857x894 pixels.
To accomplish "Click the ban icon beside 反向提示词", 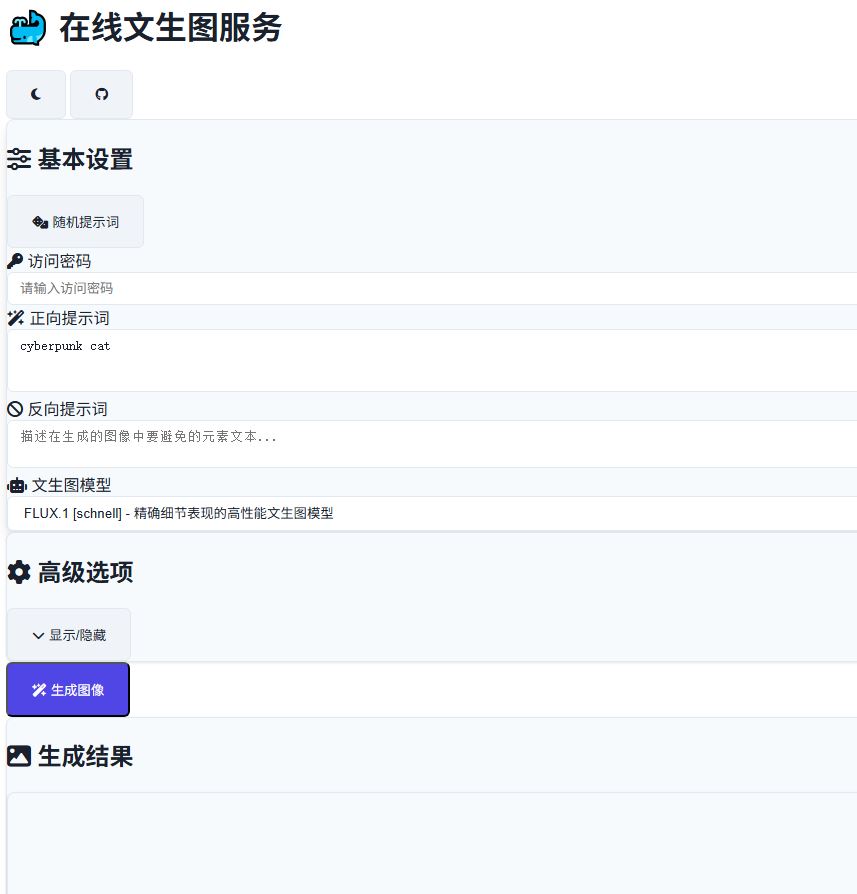I will [x=15, y=409].
